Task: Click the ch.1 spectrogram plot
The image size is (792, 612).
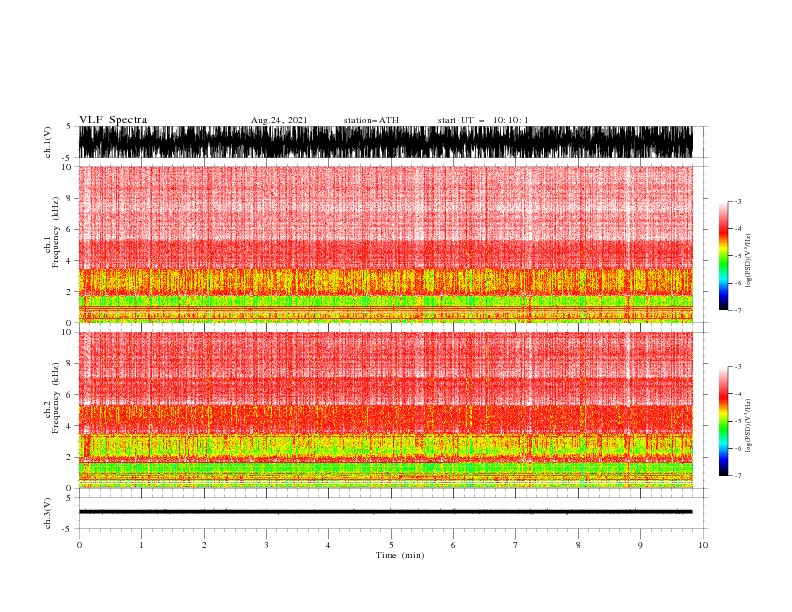Action: point(386,244)
